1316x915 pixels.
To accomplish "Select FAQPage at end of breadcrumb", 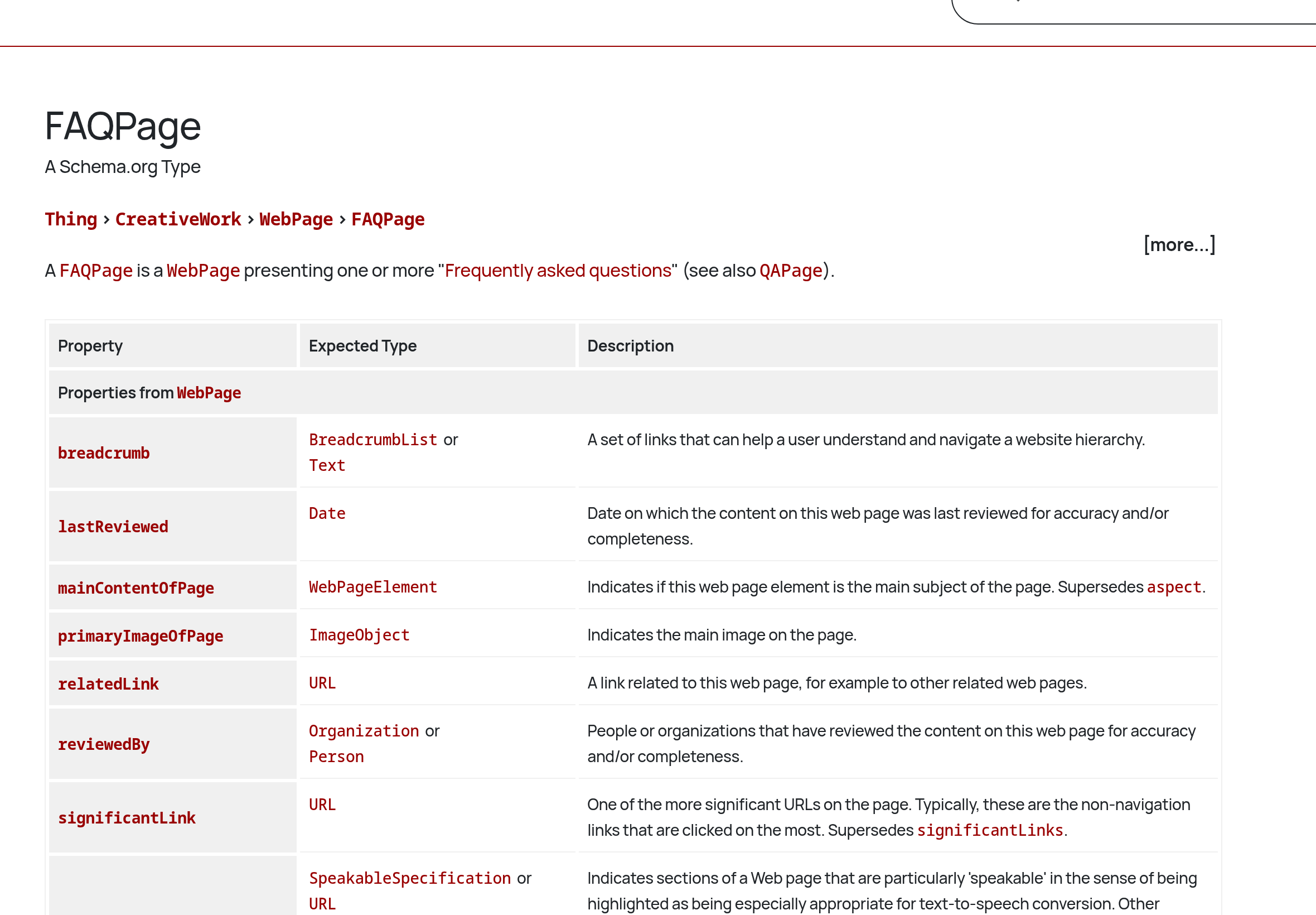I will 388,219.
